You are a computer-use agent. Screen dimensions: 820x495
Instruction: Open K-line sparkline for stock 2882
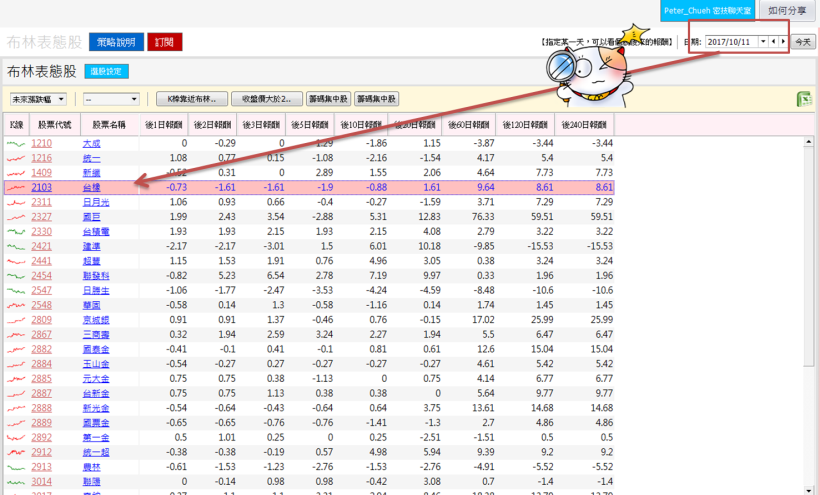16,349
